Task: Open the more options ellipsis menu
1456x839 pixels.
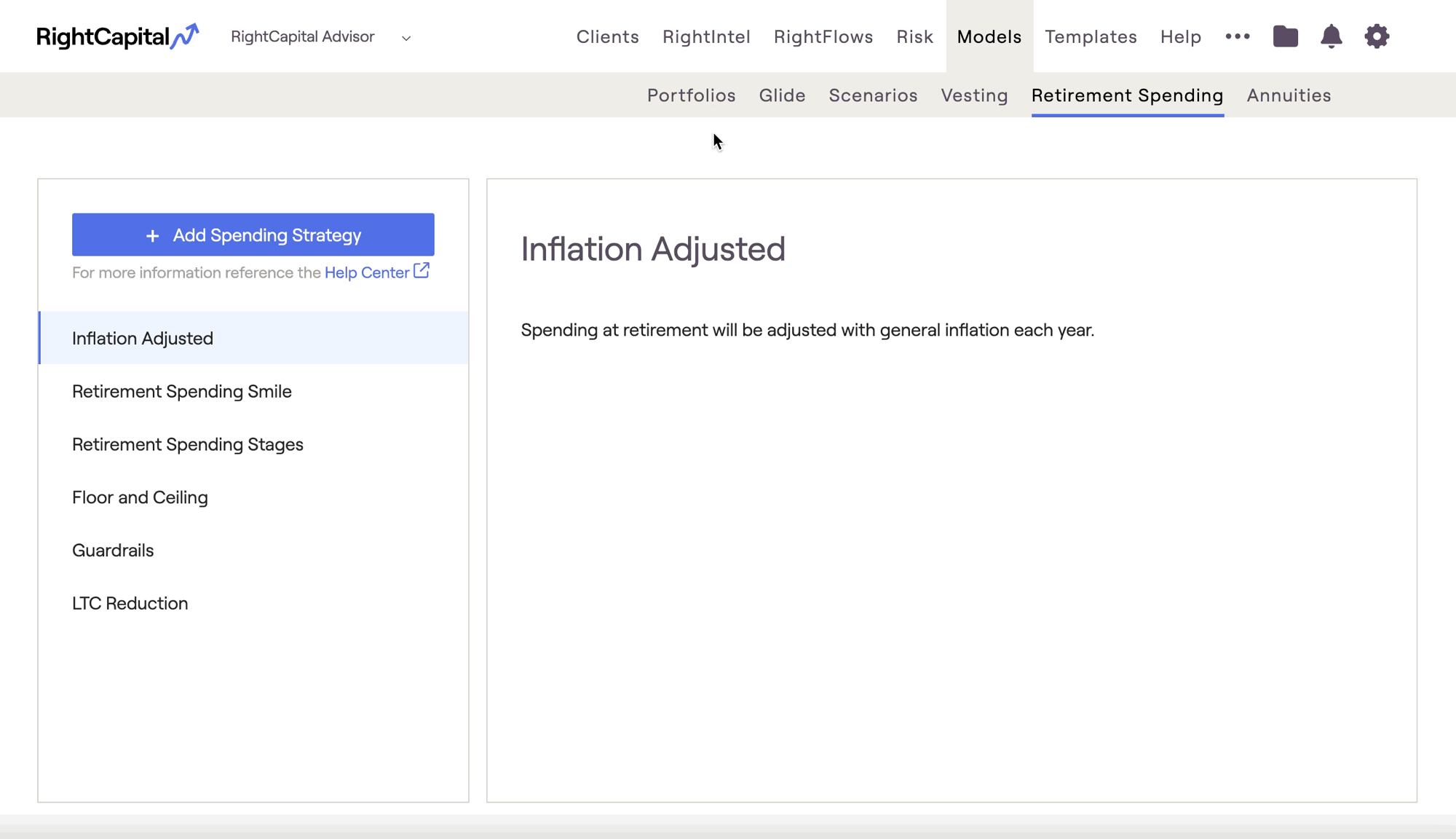Action: point(1238,36)
